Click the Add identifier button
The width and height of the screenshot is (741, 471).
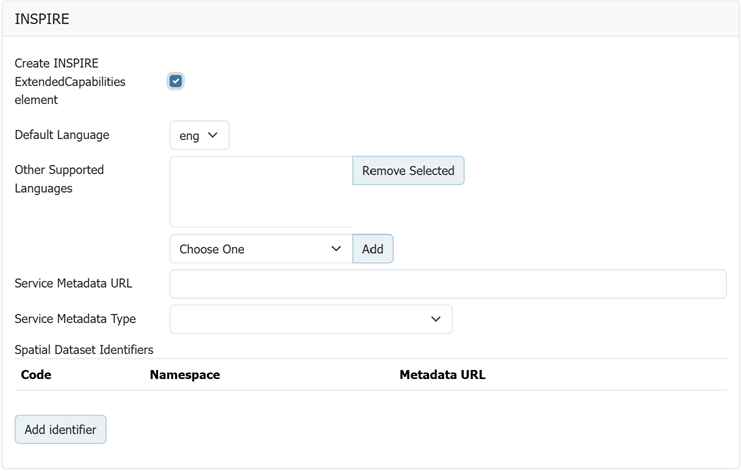coord(60,429)
